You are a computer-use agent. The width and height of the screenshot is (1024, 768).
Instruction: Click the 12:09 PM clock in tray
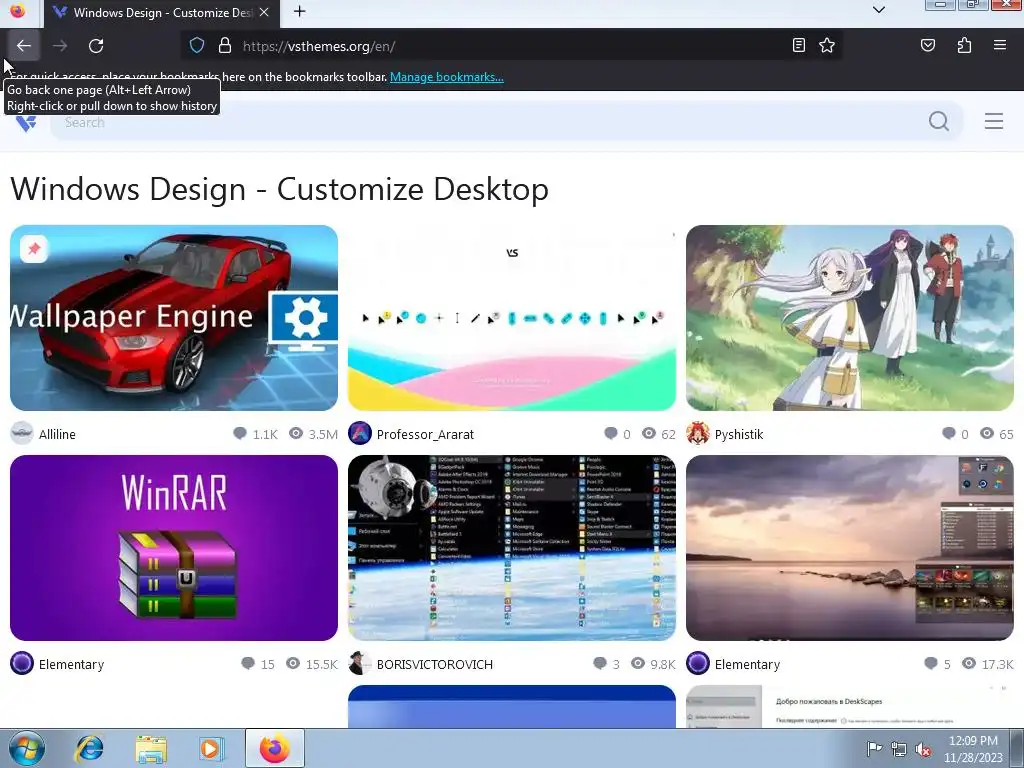973,741
